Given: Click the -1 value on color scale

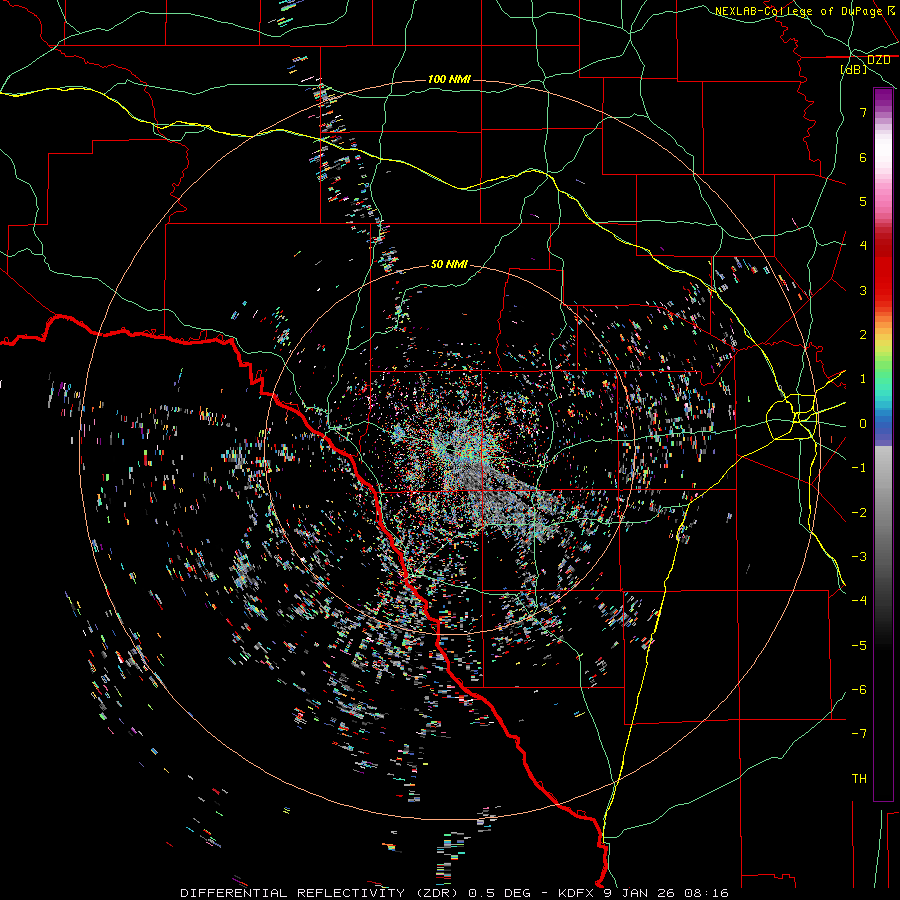Looking at the screenshot, I should 859,468.
